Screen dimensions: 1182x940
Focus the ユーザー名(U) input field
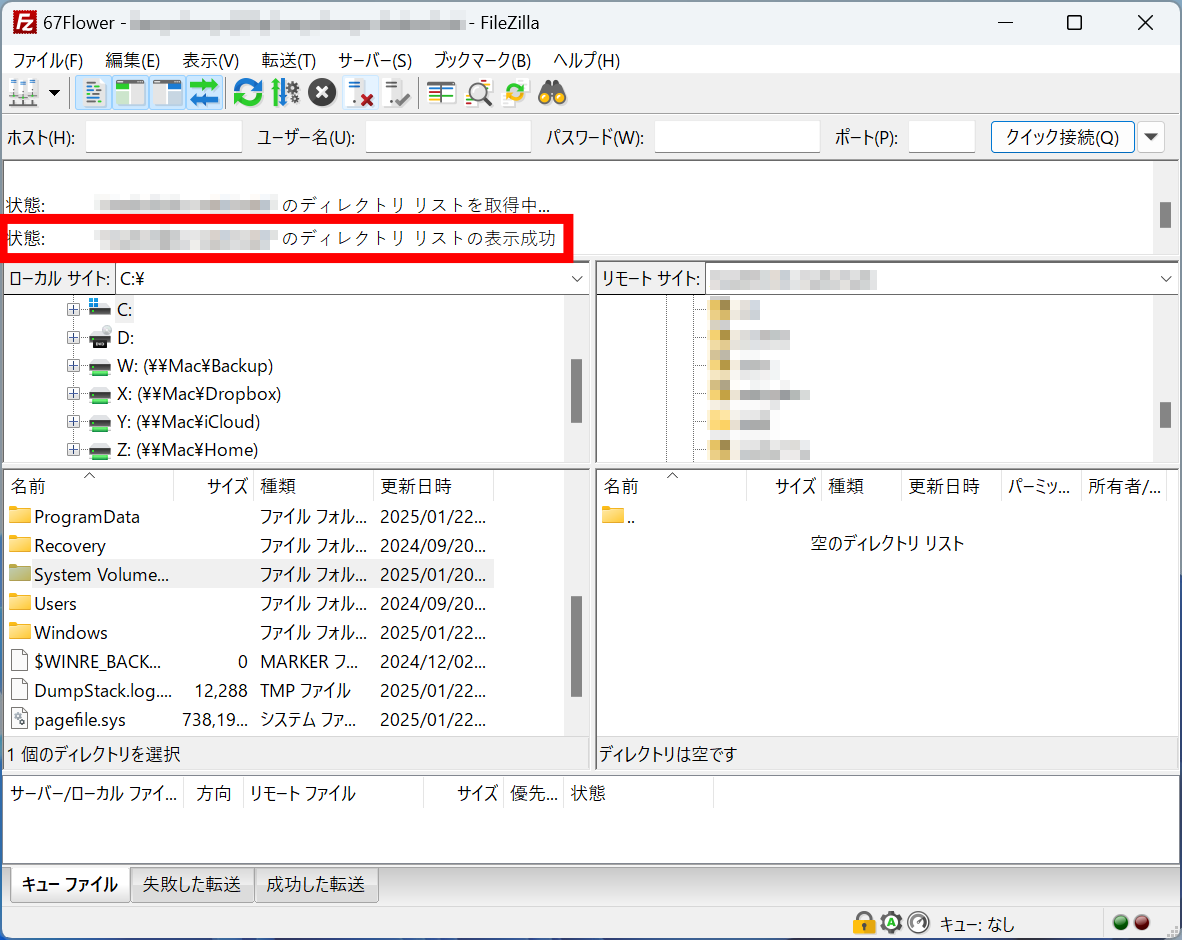coord(449,137)
